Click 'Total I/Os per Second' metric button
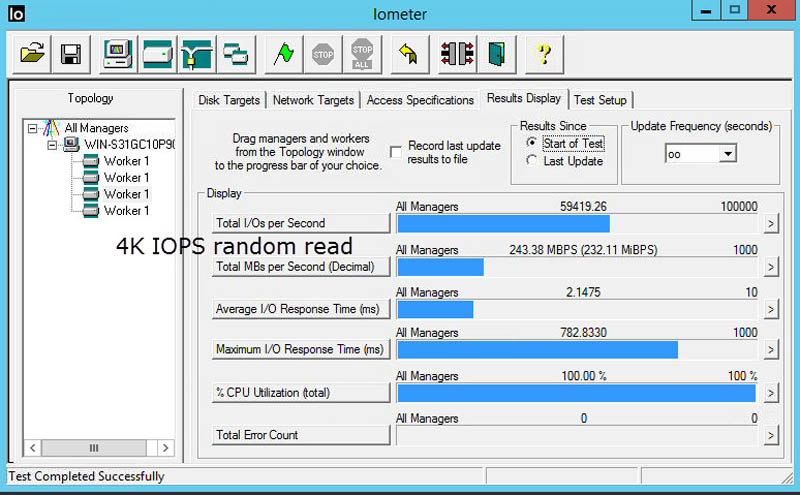The image size is (800, 495). pos(301,223)
